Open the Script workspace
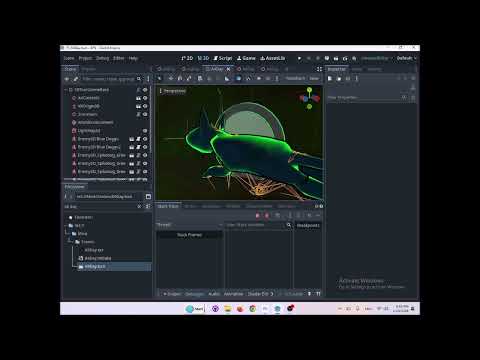The image size is (480, 360). tap(223, 58)
